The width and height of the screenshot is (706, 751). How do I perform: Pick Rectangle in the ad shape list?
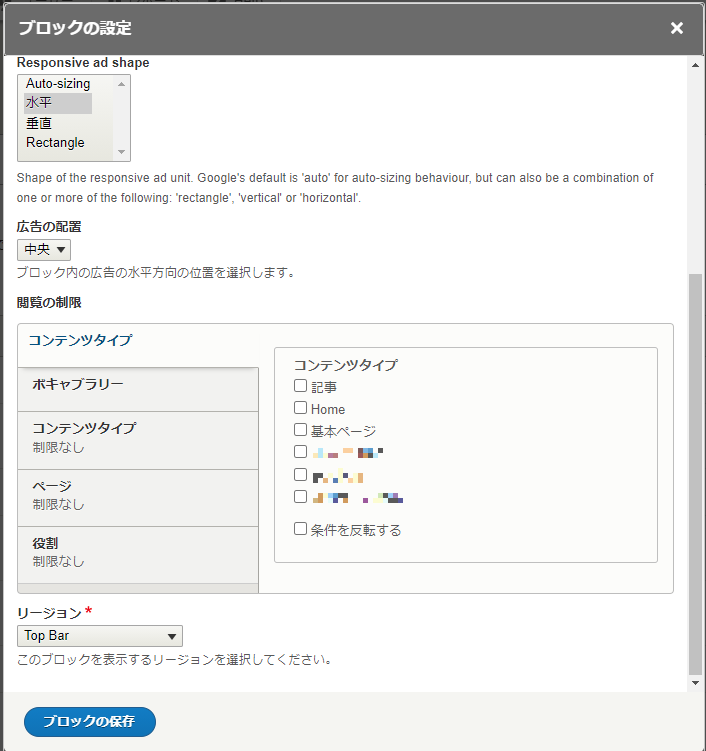point(58,143)
